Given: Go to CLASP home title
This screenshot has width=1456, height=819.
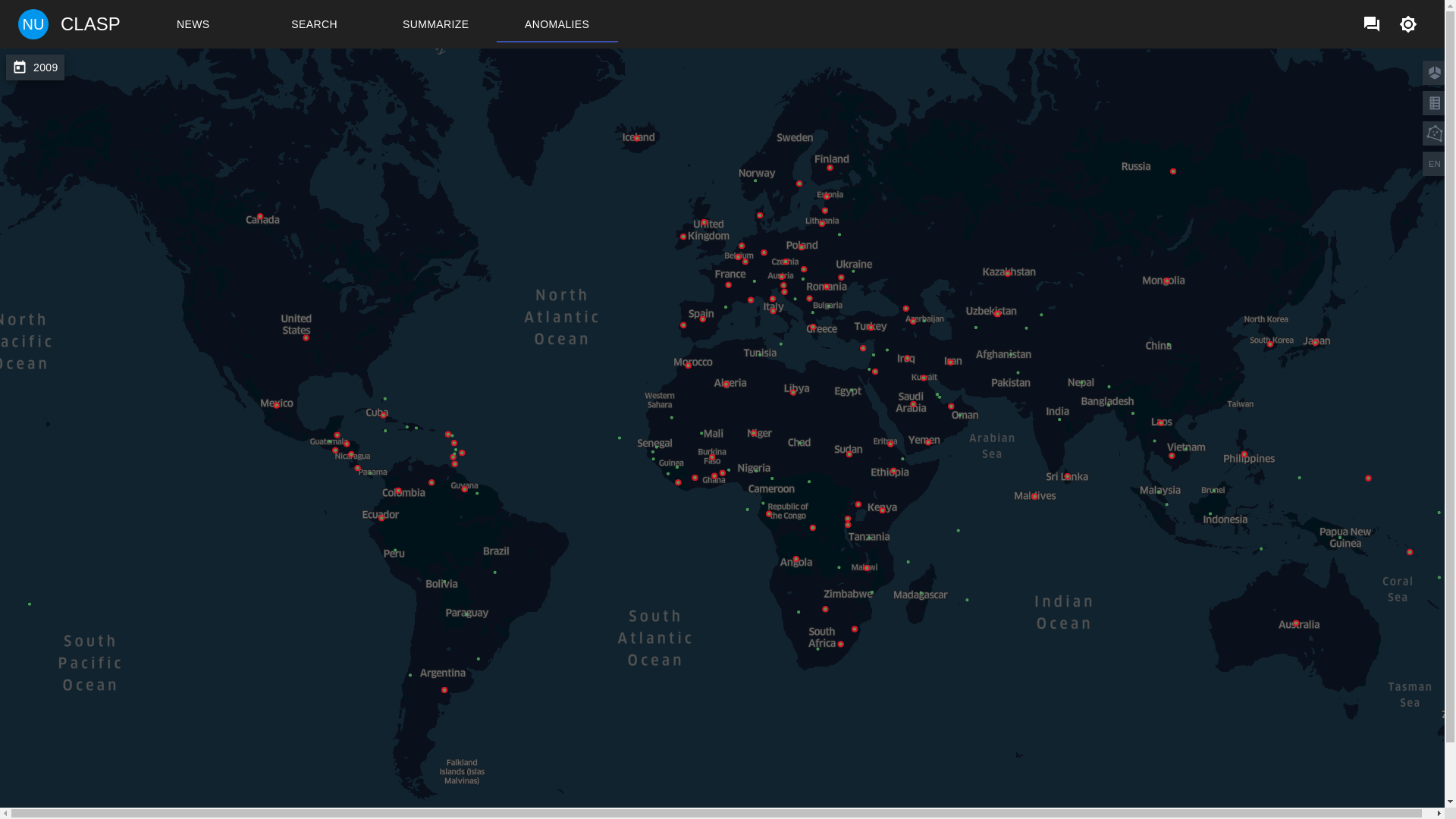Looking at the screenshot, I should (x=90, y=24).
